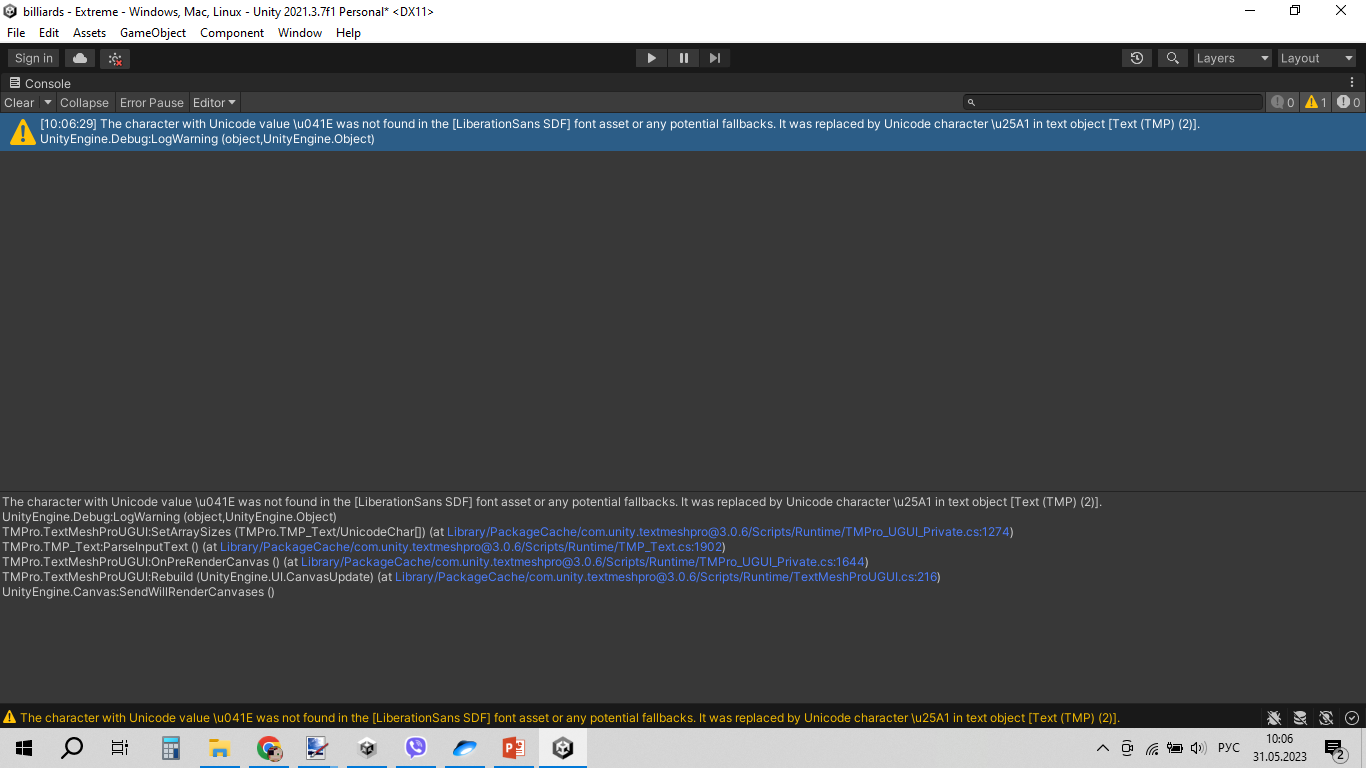Open the Edit menu
The image size is (1366, 768).
49,33
